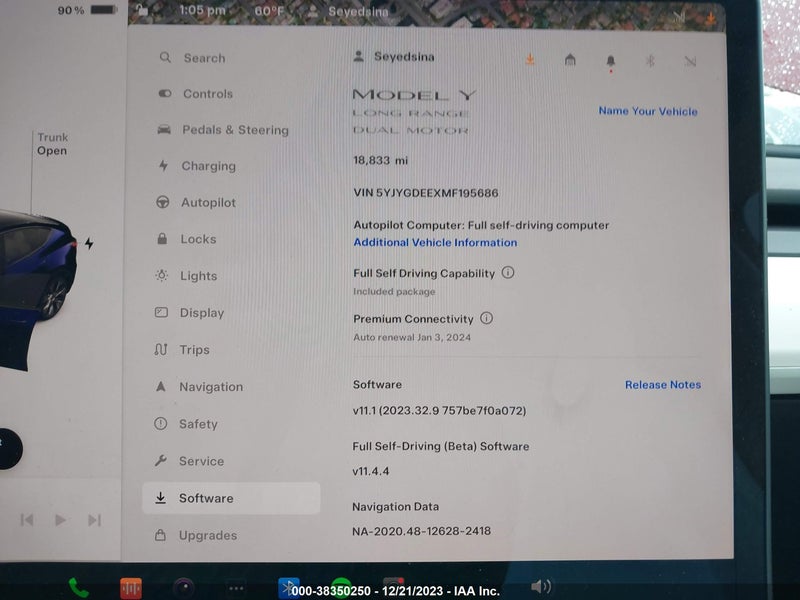Open Additional Vehicle Information link
800x600 pixels.
[435, 242]
